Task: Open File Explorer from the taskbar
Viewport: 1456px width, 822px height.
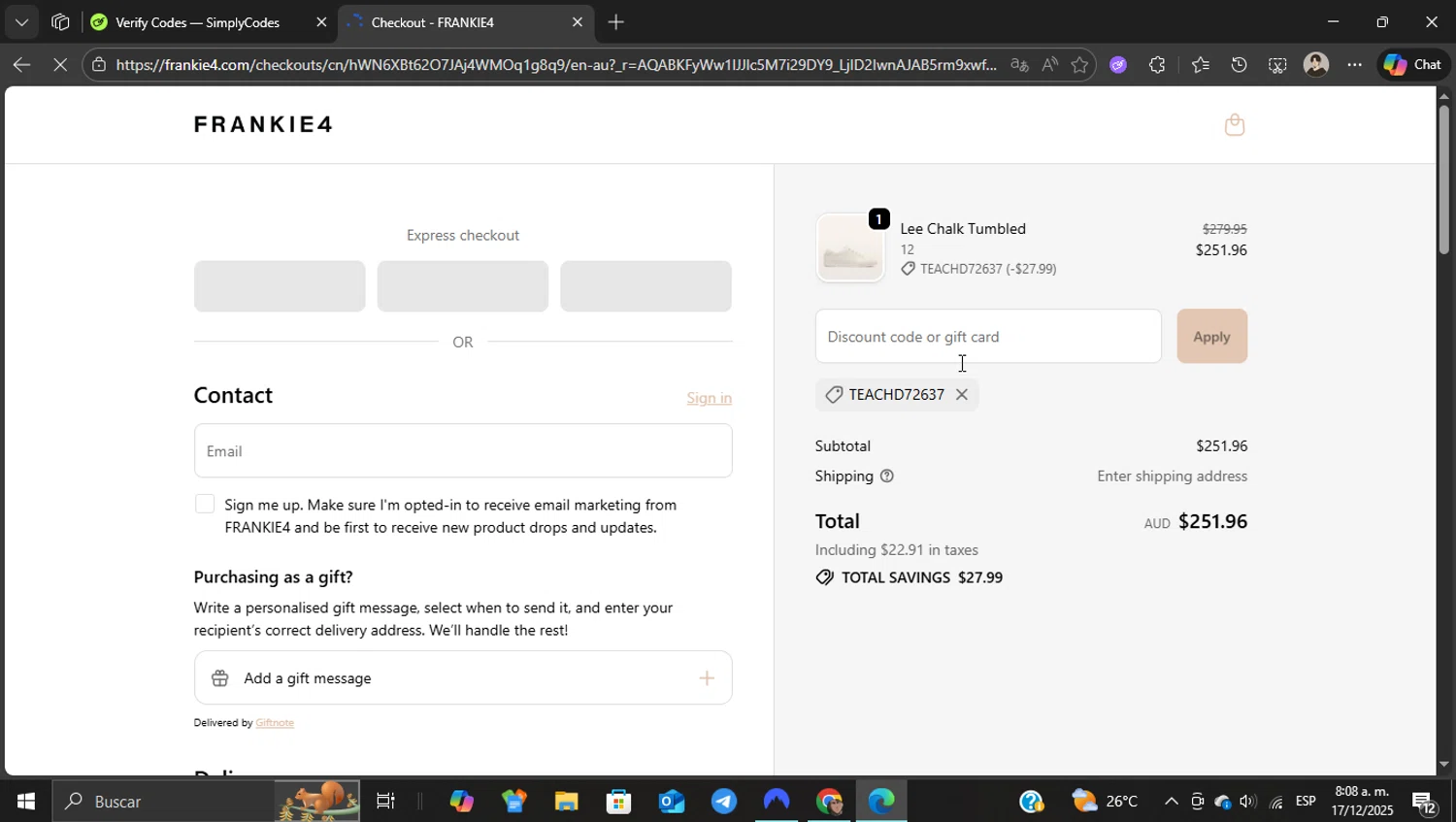Action: [x=566, y=802]
